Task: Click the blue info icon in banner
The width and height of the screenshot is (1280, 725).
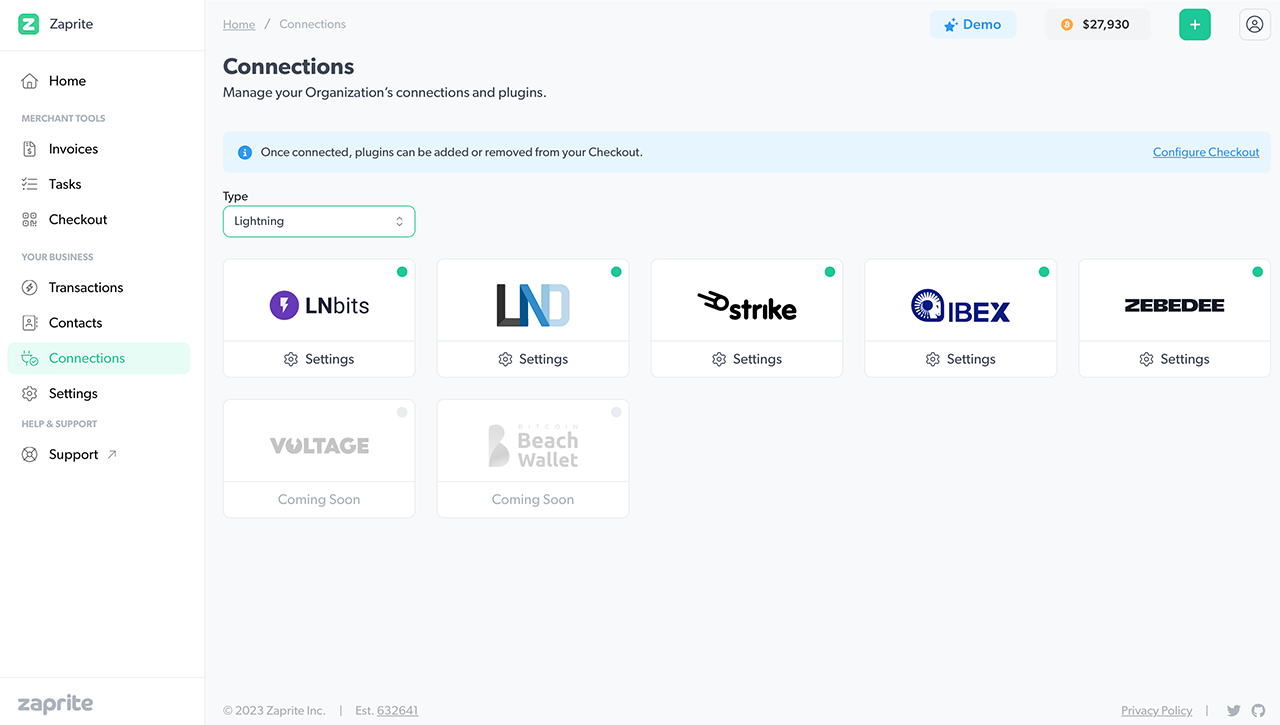Action: [244, 153]
